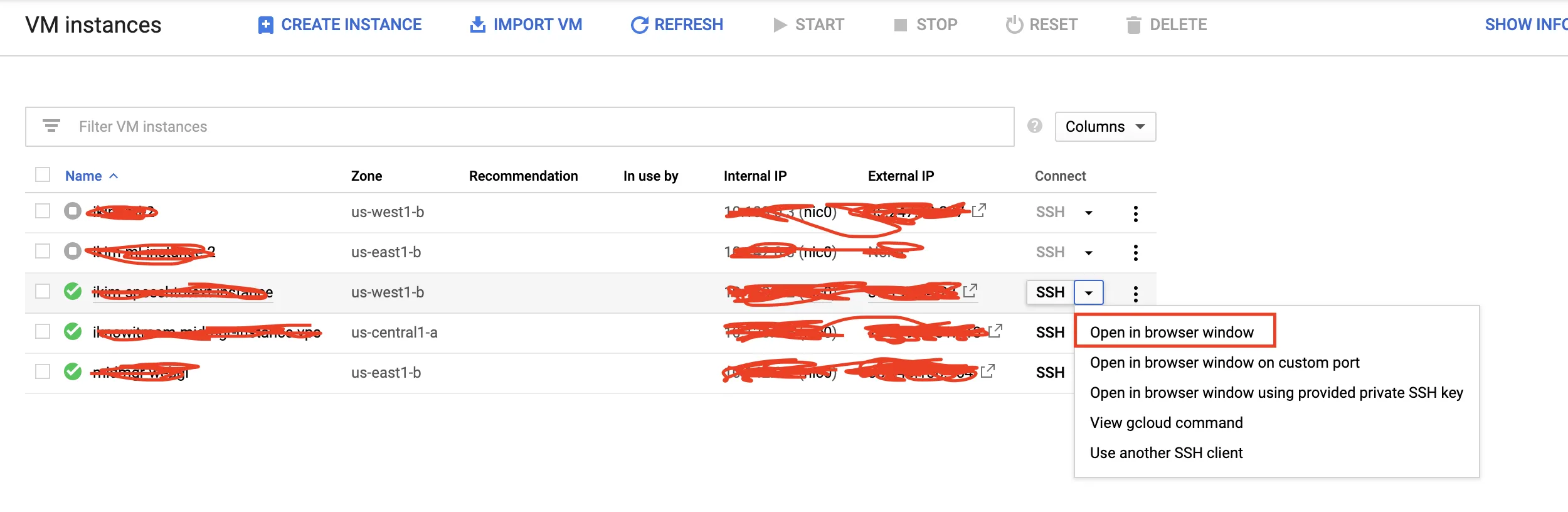The width and height of the screenshot is (1568, 512).
Task: Choose "Open in browser window" option
Action: click(x=1172, y=332)
